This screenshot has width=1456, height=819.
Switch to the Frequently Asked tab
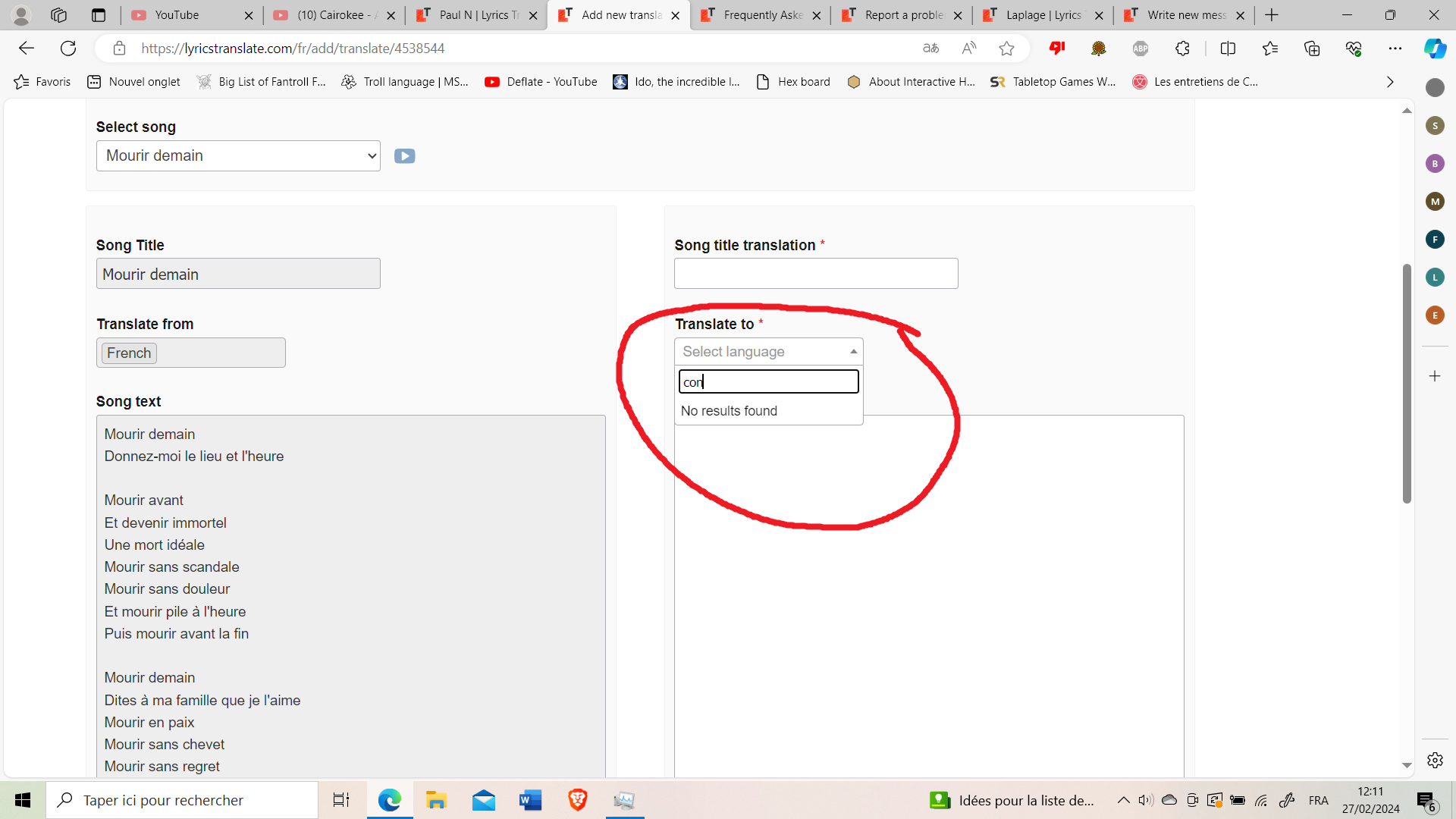point(761,15)
